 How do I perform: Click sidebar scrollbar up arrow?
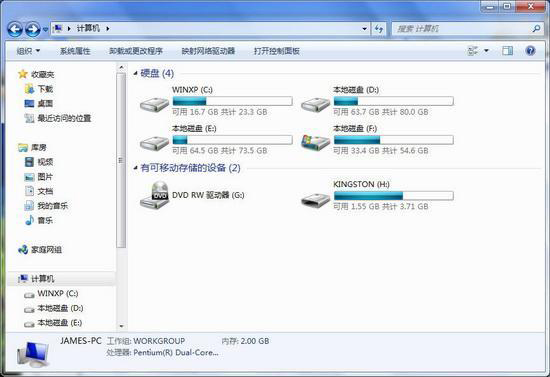pyautogui.click(x=121, y=67)
